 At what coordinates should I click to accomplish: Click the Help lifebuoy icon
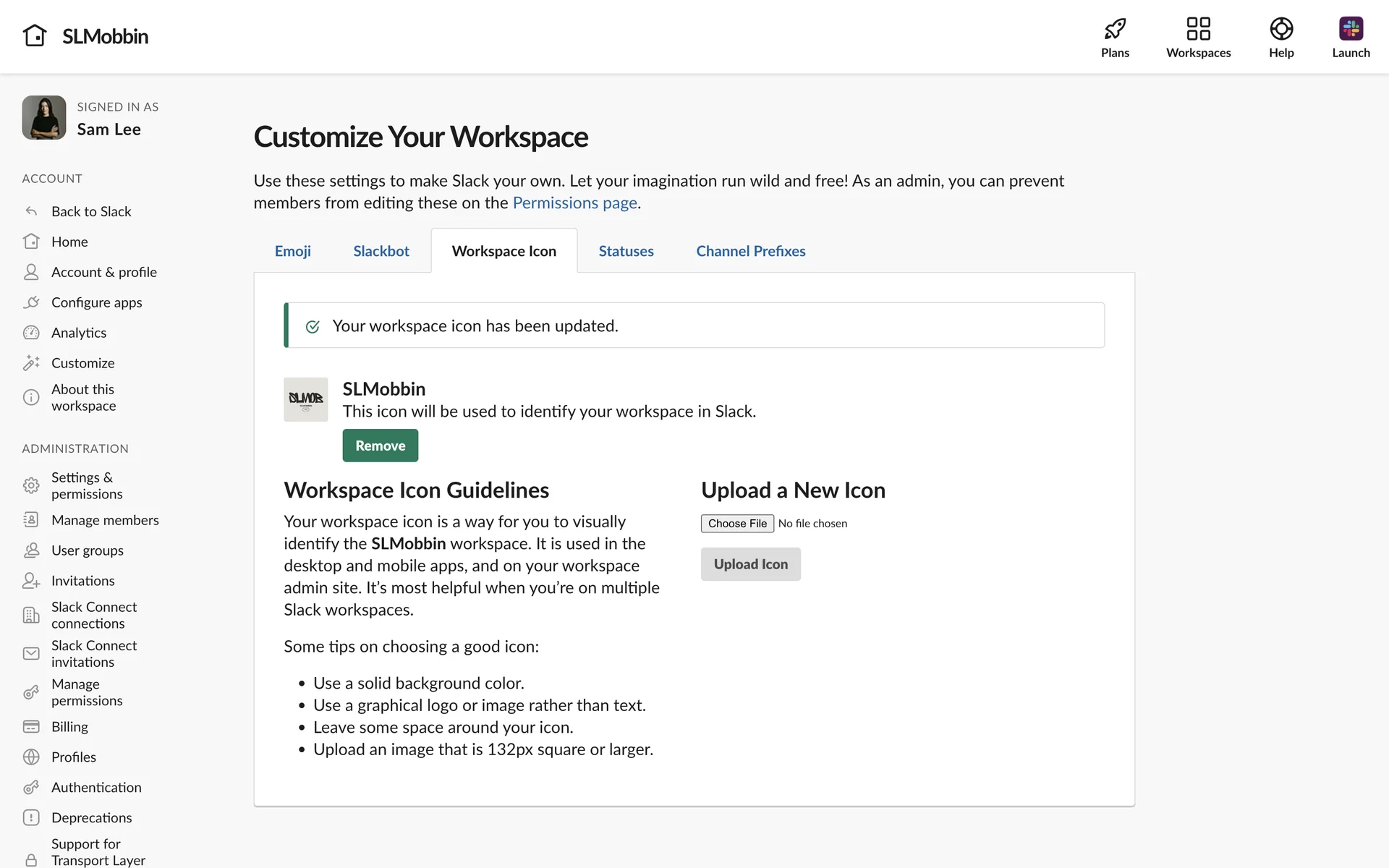[1280, 29]
